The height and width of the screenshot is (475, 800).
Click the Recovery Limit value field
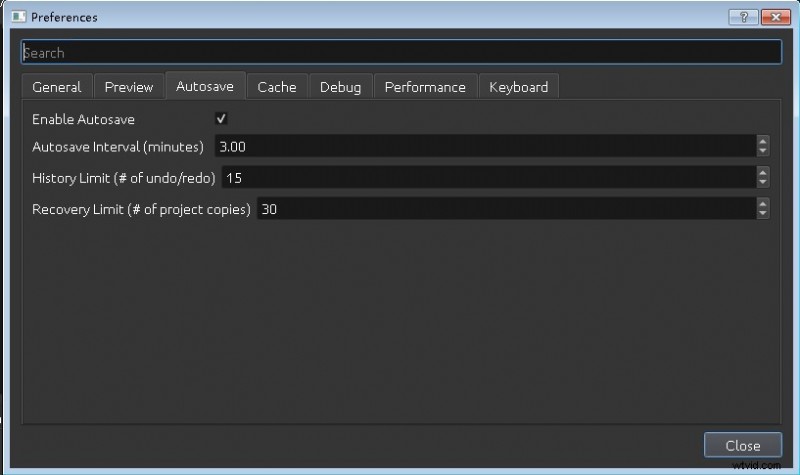pyautogui.click(x=506, y=209)
